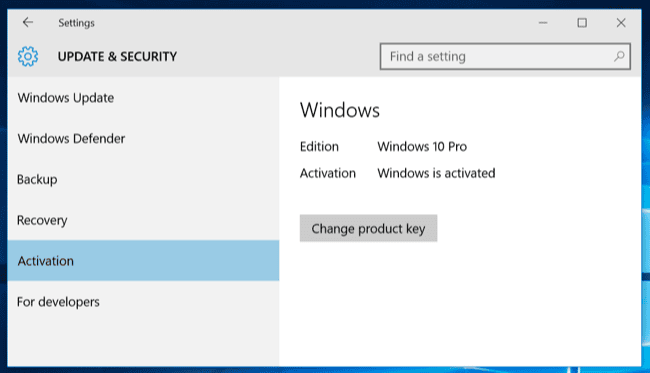650x373 pixels.
Task: Open the Windows Defender section
Action: click(x=143, y=138)
